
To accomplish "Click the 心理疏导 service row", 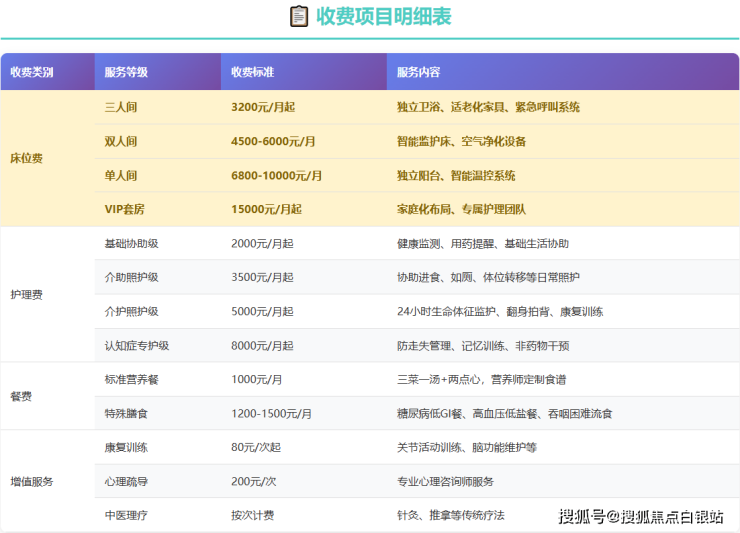I will coord(126,481).
